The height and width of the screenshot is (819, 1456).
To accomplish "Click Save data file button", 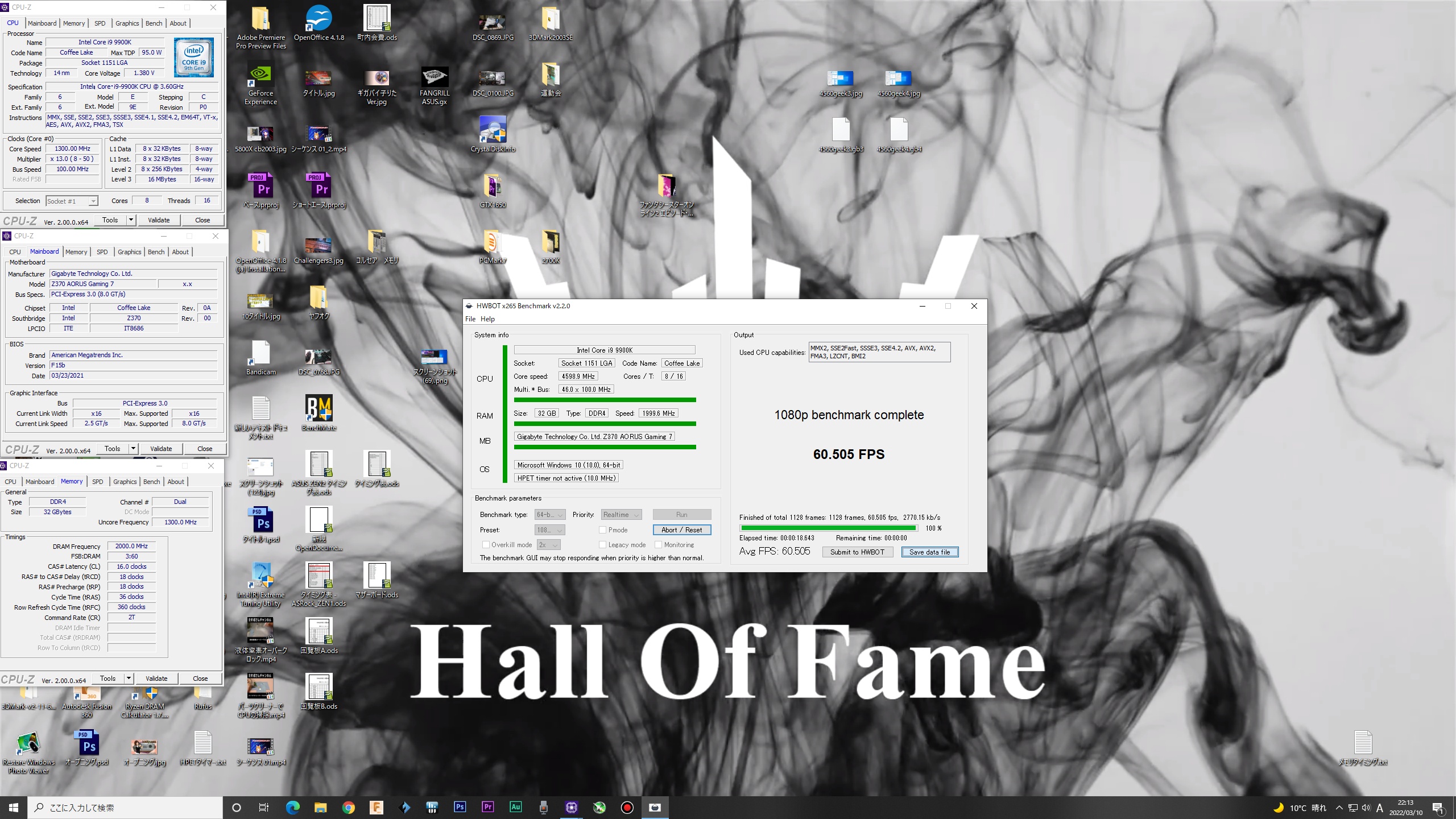I will tap(930, 552).
